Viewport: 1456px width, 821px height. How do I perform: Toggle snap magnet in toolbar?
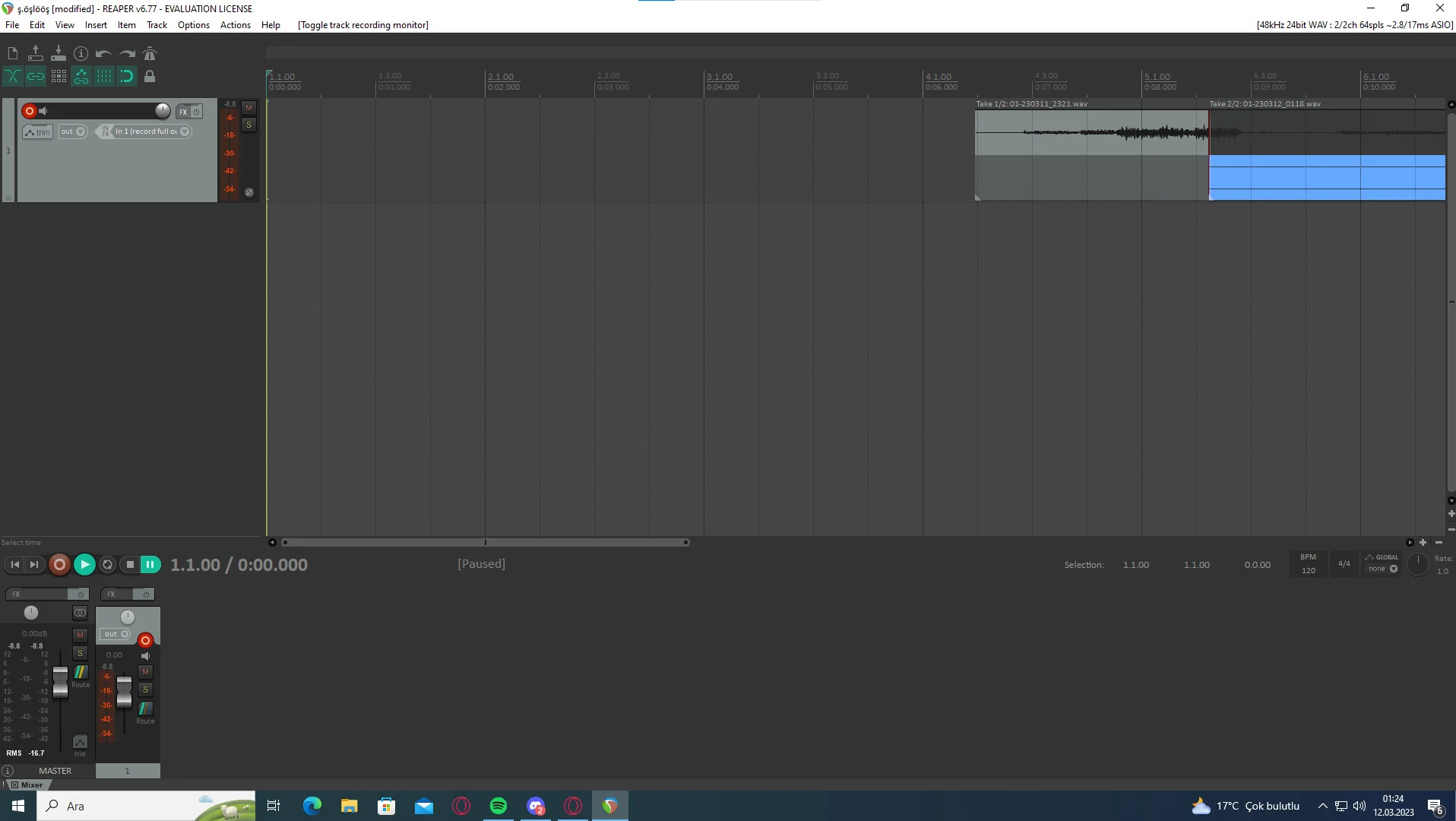pos(126,76)
